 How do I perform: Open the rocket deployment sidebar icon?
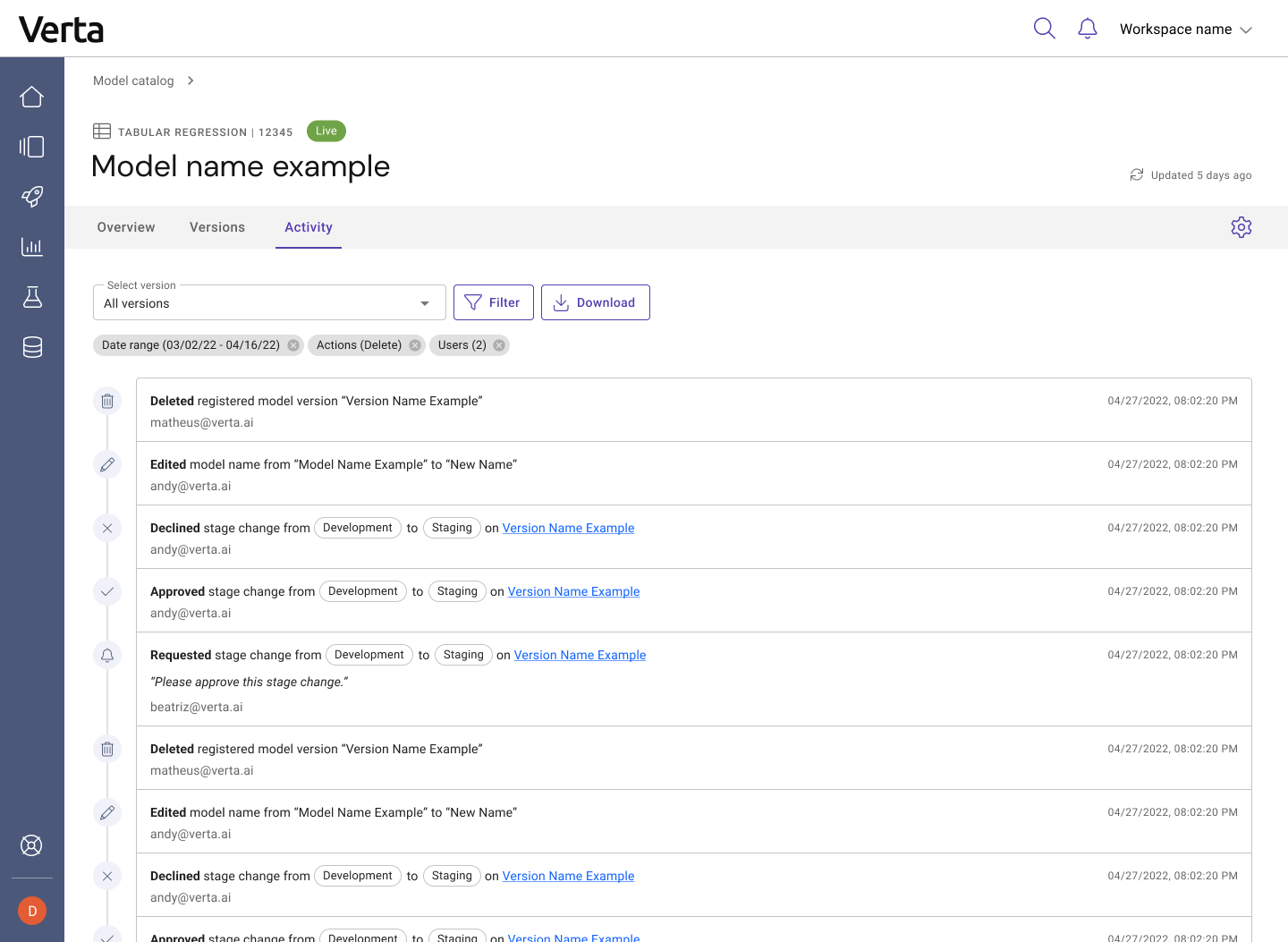point(32,197)
